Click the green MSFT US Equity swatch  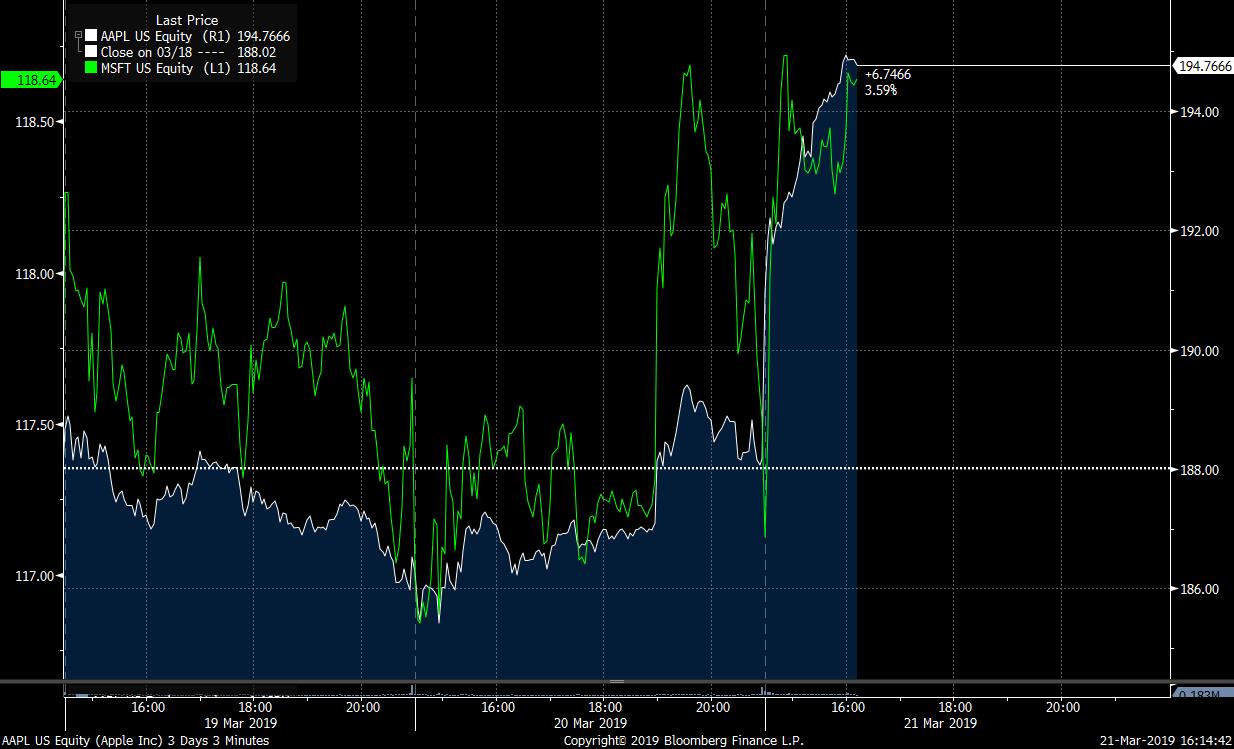click(92, 68)
